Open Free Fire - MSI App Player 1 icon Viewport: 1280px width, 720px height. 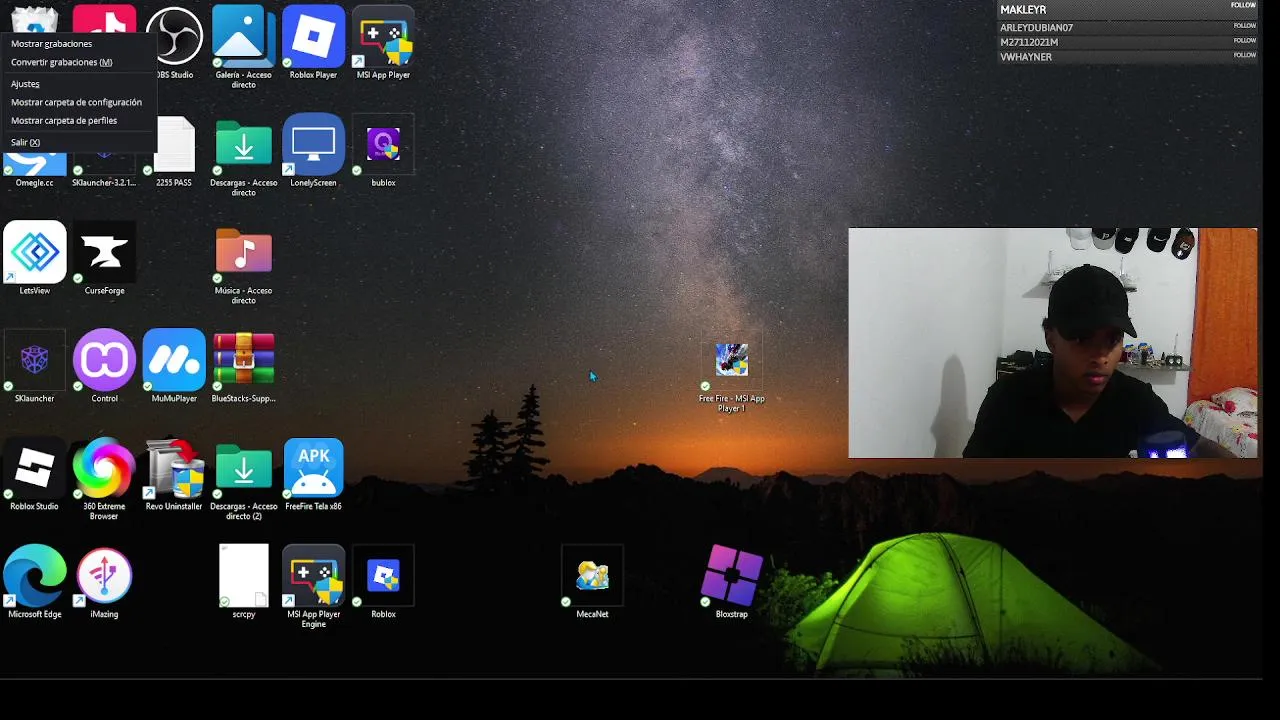point(731,361)
